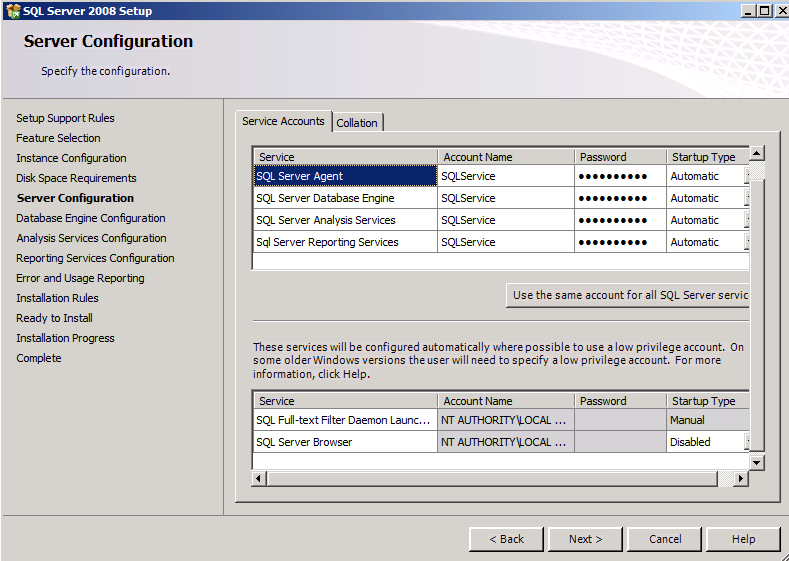789x561 pixels.
Task: Open startup type dropdown for SQL Server Browser
Action: click(747, 442)
